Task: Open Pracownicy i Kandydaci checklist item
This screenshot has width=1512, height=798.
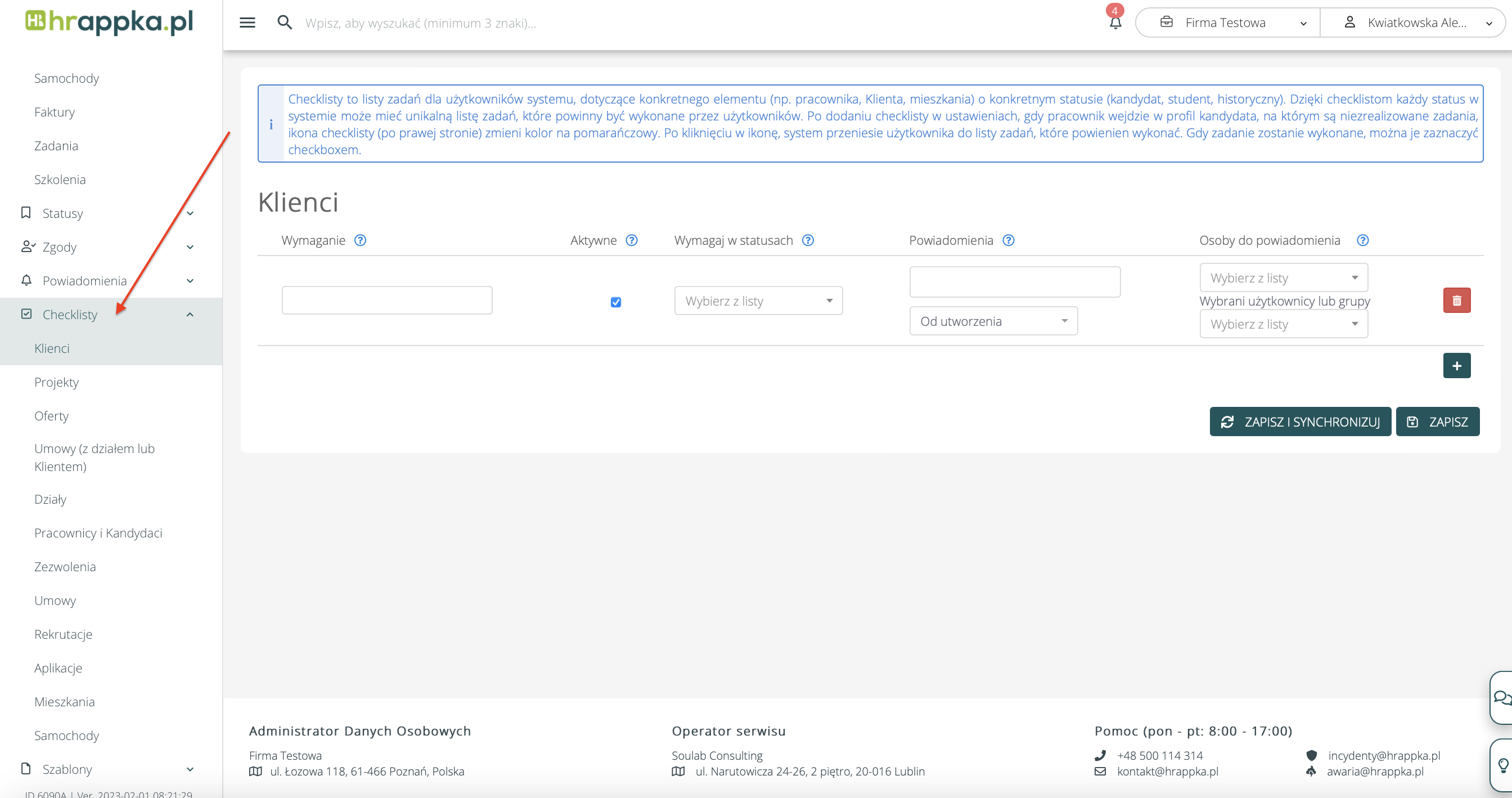Action: click(x=98, y=533)
